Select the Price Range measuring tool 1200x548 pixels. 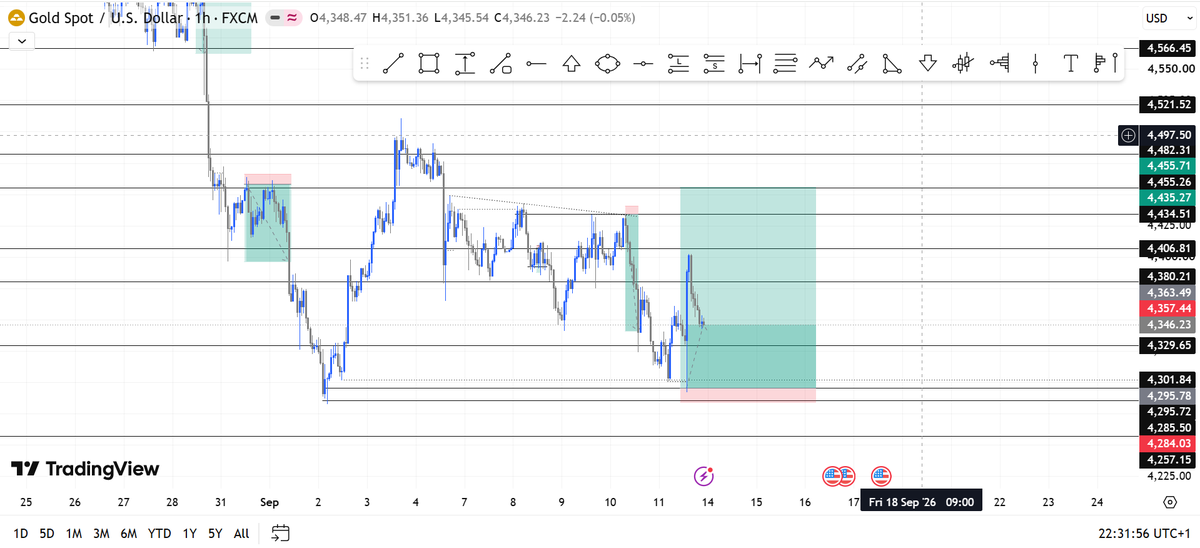464,64
